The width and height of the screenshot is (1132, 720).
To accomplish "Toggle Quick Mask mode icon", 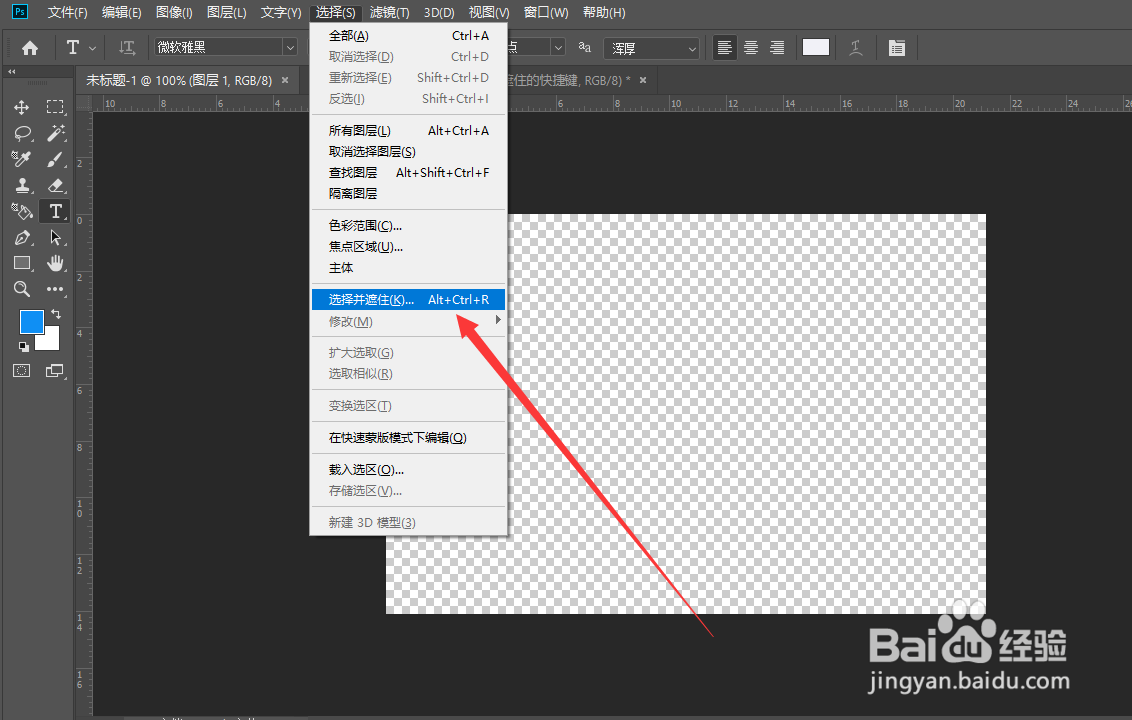I will pos(22,370).
